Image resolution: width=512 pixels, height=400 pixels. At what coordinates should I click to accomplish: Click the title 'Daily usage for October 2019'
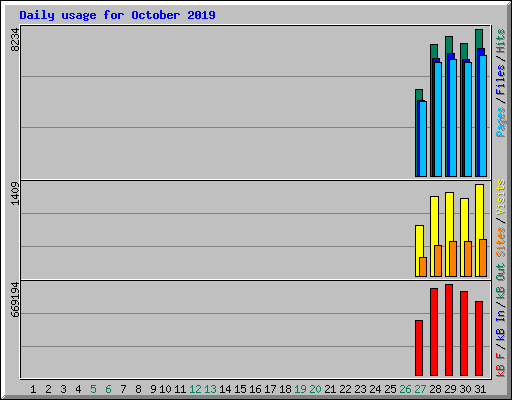tap(117, 15)
